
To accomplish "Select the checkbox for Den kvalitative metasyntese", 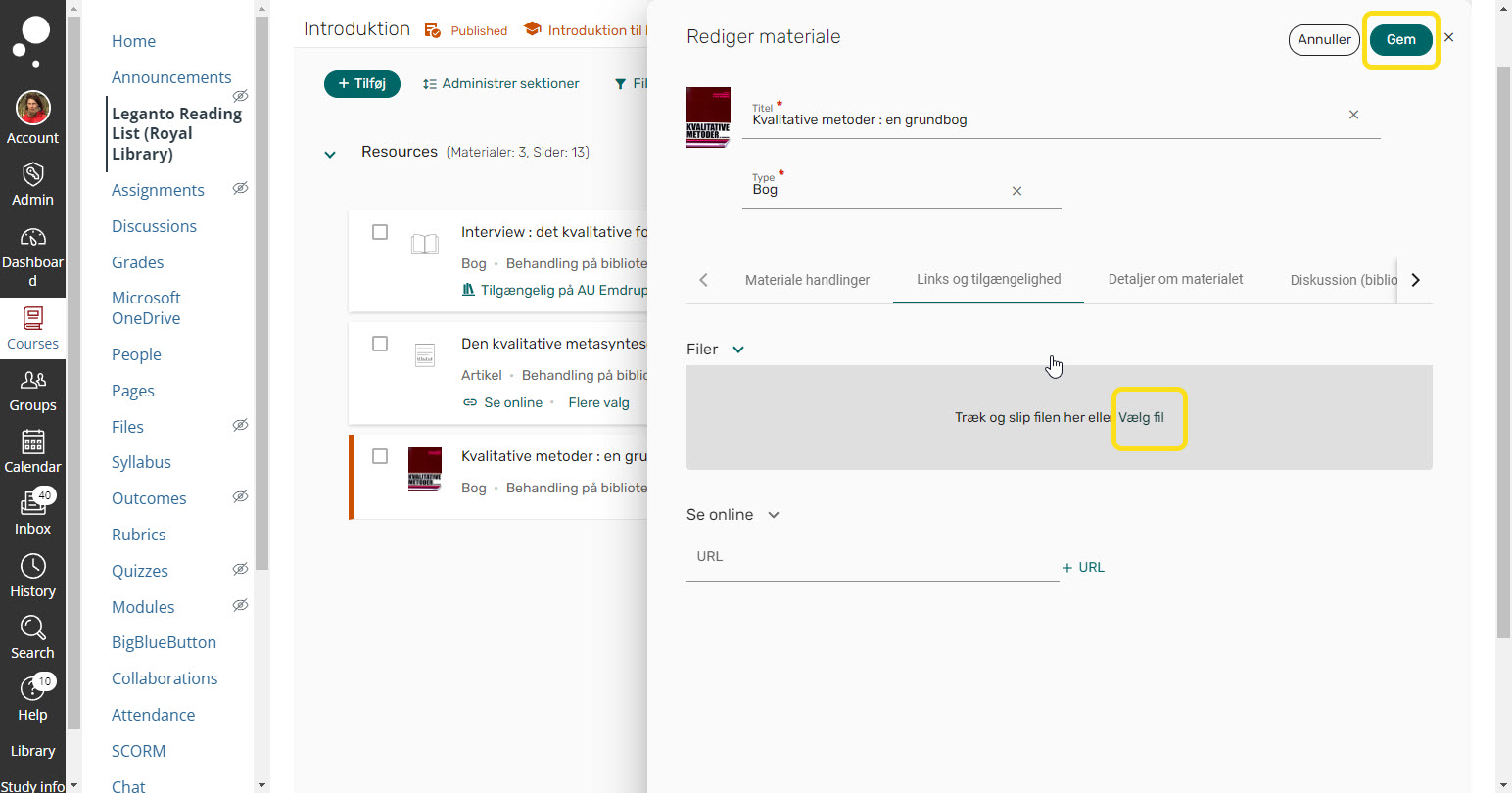I will tap(380, 344).
